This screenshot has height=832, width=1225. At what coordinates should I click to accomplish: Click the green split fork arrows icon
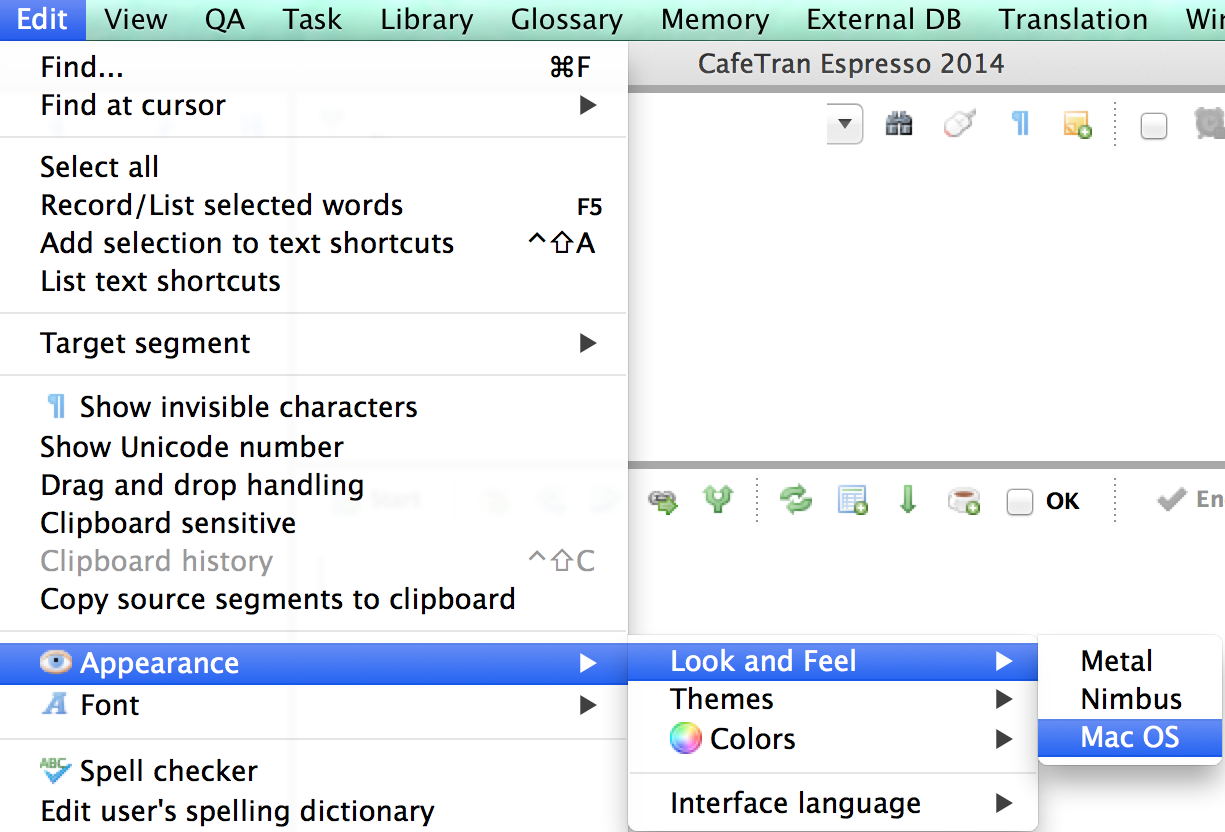(718, 500)
